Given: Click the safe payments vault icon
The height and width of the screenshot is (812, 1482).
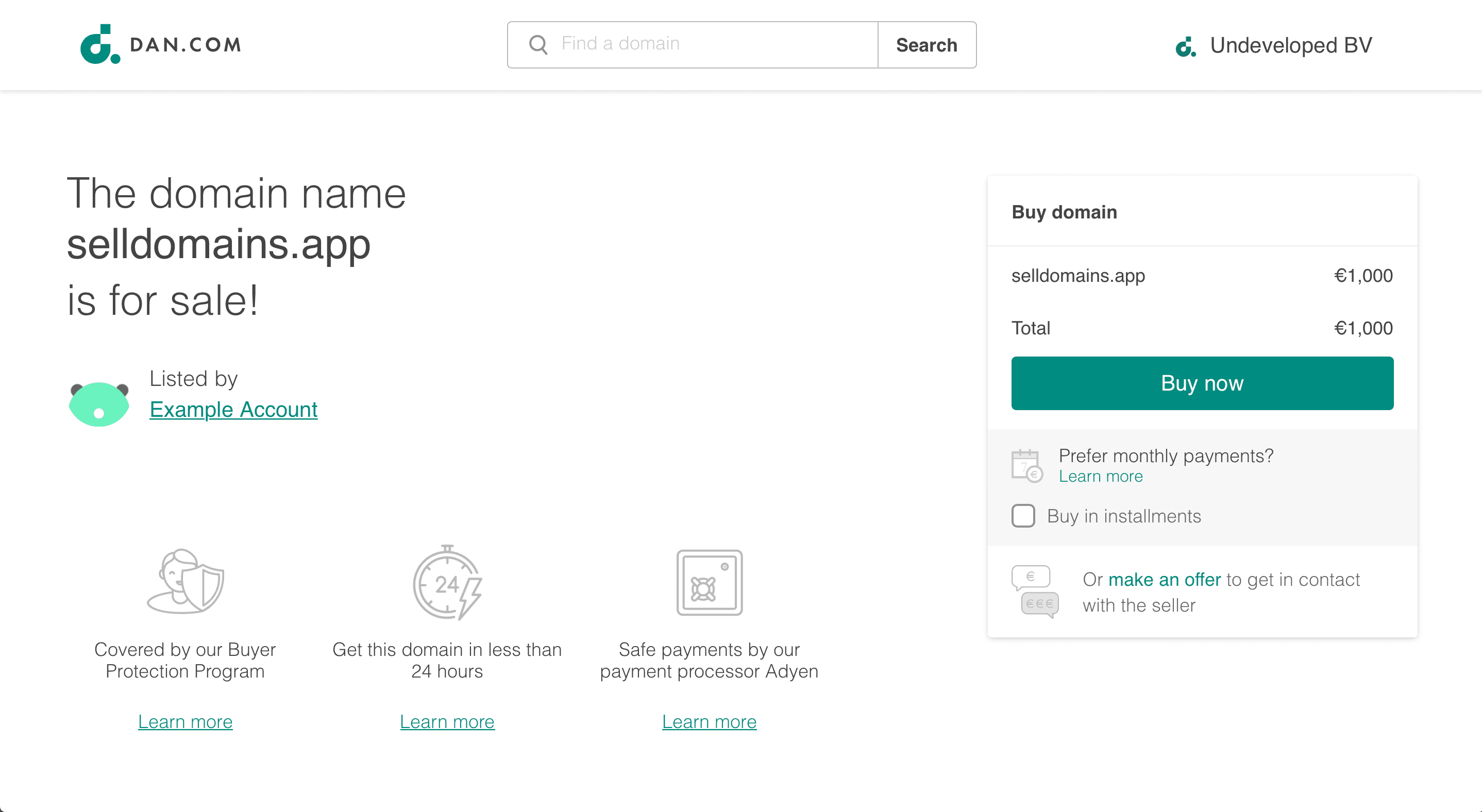Looking at the screenshot, I should (710, 582).
